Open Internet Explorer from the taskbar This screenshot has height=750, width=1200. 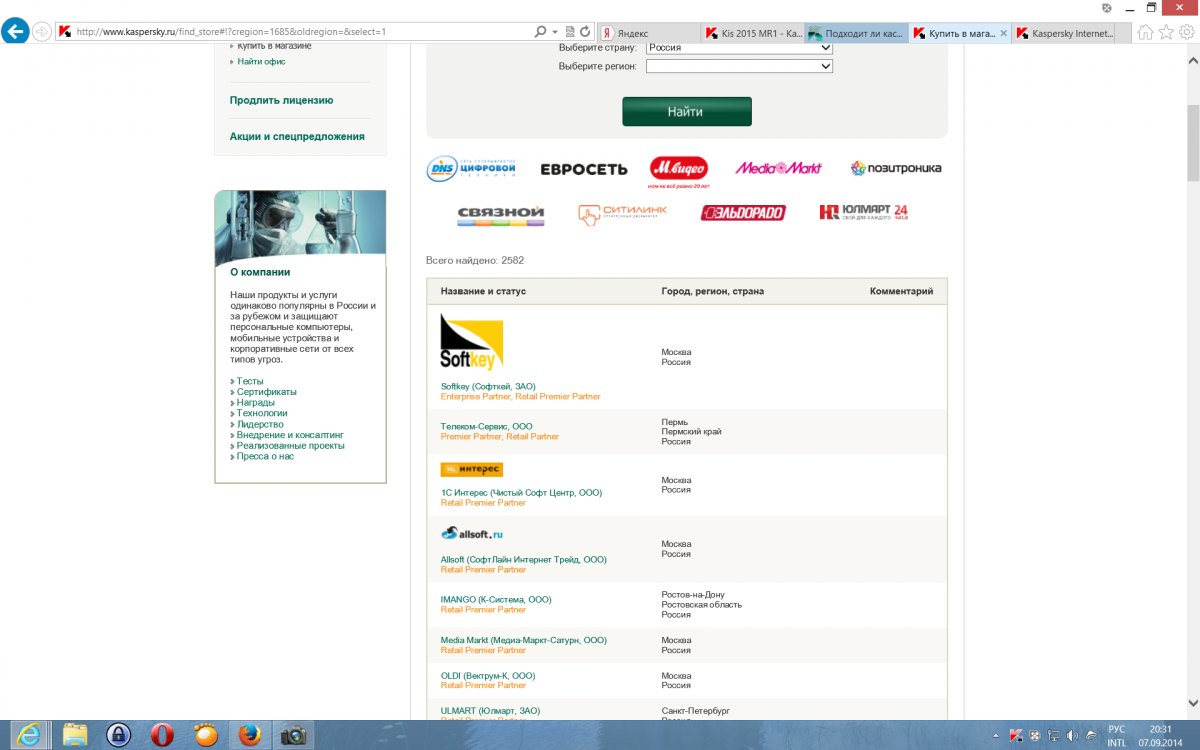[29, 735]
